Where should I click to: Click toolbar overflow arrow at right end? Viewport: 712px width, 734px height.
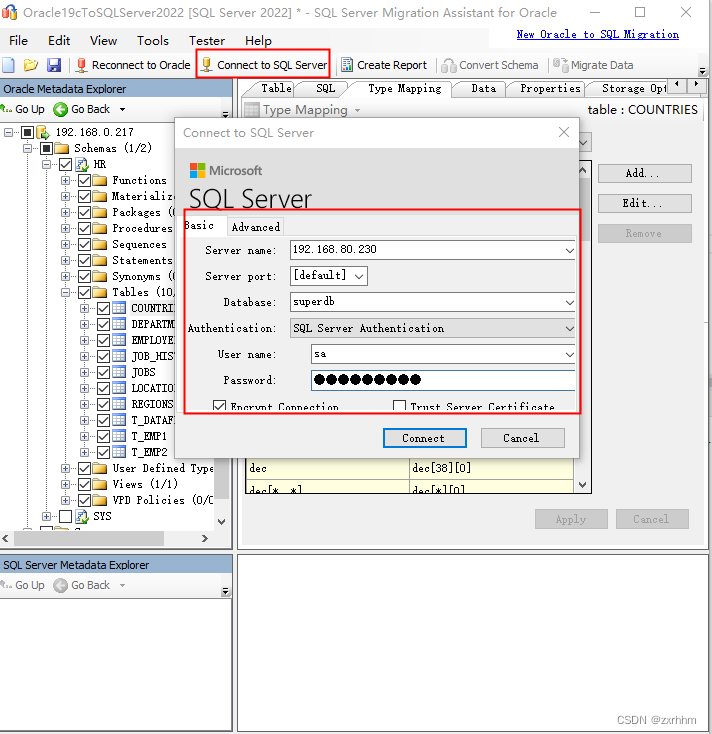pyautogui.click(x=702, y=71)
